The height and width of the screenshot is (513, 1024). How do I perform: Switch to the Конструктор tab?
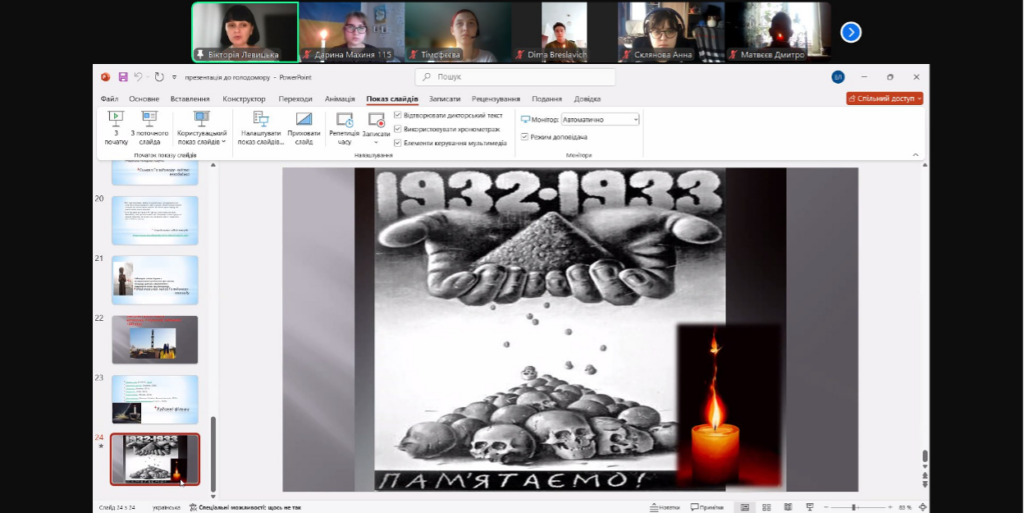244,99
